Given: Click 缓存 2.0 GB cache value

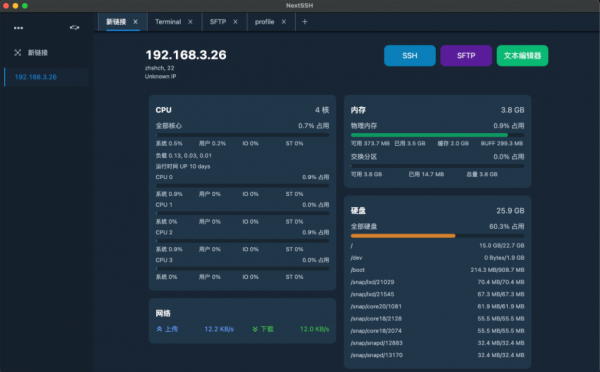Looking at the screenshot, I should [x=453, y=143].
